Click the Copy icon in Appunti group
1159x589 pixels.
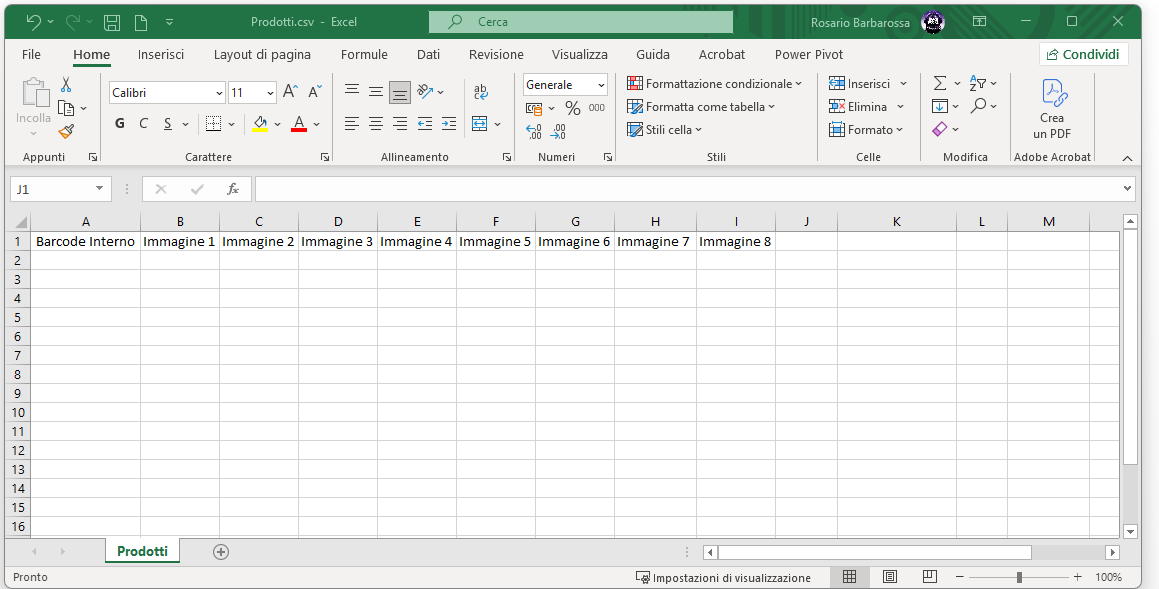coord(66,109)
